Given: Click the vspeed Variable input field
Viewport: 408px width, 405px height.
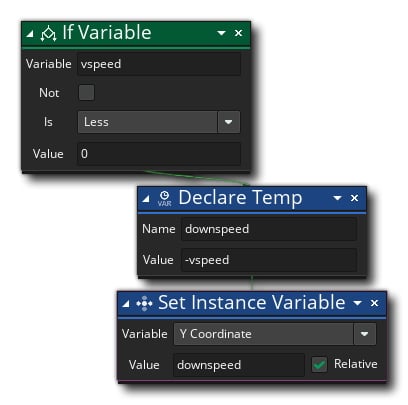Looking at the screenshot, I should point(159,64).
